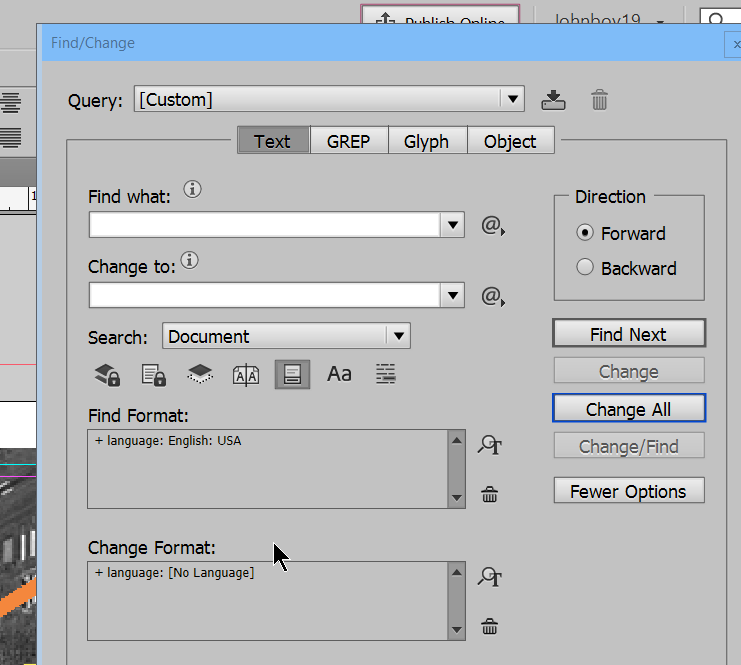Save the current query icon
This screenshot has height=665, width=741.
coord(553,100)
